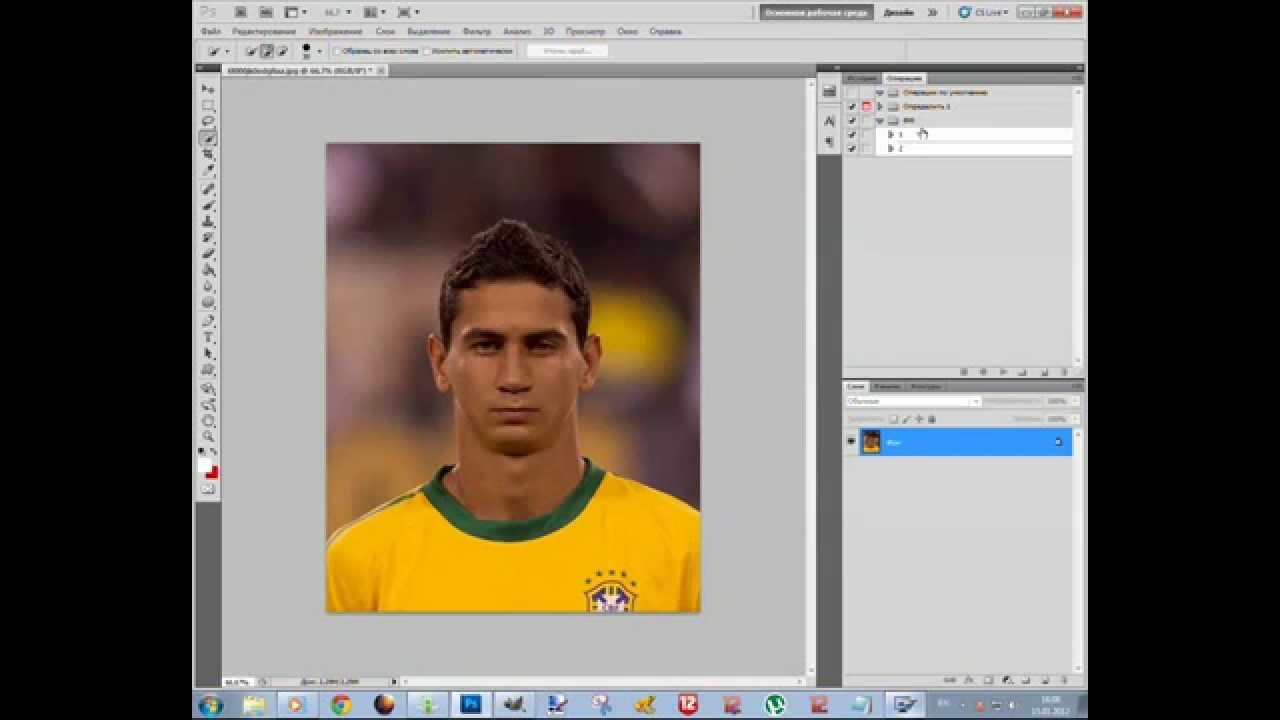Click the red background color swatch

pos(212,472)
